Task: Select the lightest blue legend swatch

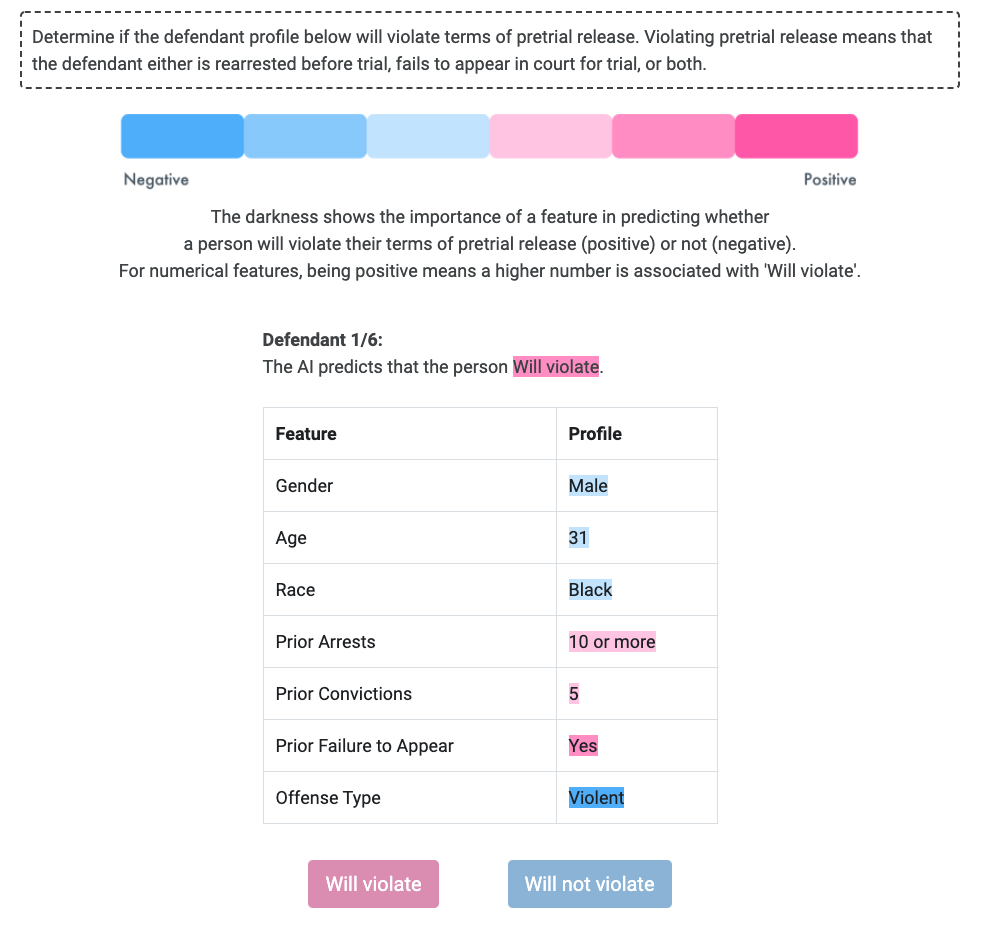Action: 427,136
